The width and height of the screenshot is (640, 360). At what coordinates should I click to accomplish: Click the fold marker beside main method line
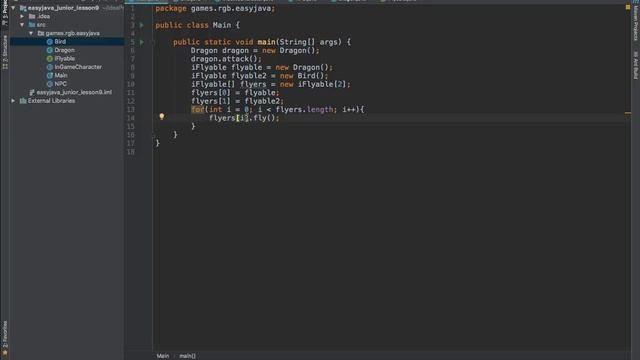point(153,42)
